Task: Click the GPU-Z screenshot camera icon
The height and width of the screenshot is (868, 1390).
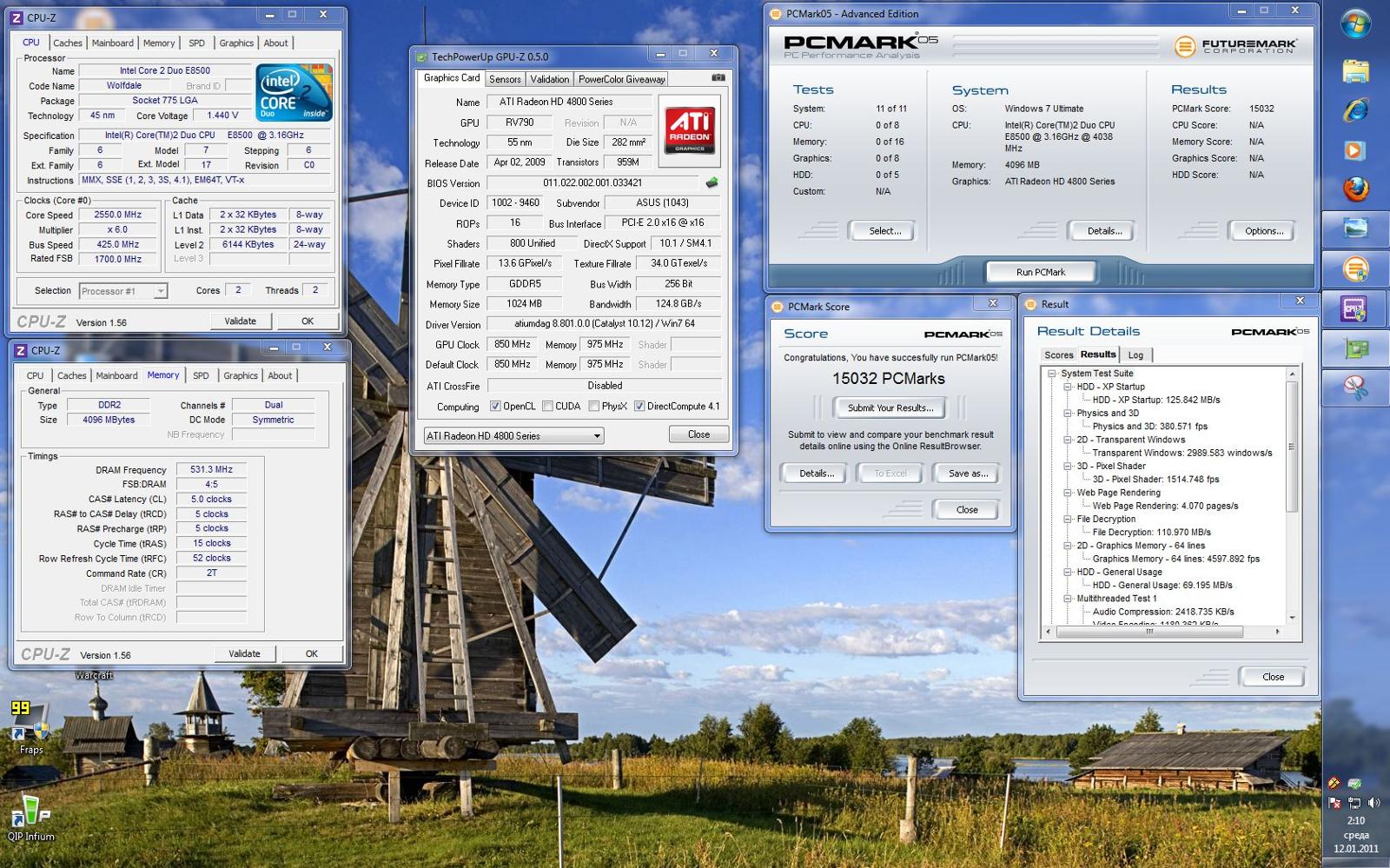Action: click(x=718, y=77)
